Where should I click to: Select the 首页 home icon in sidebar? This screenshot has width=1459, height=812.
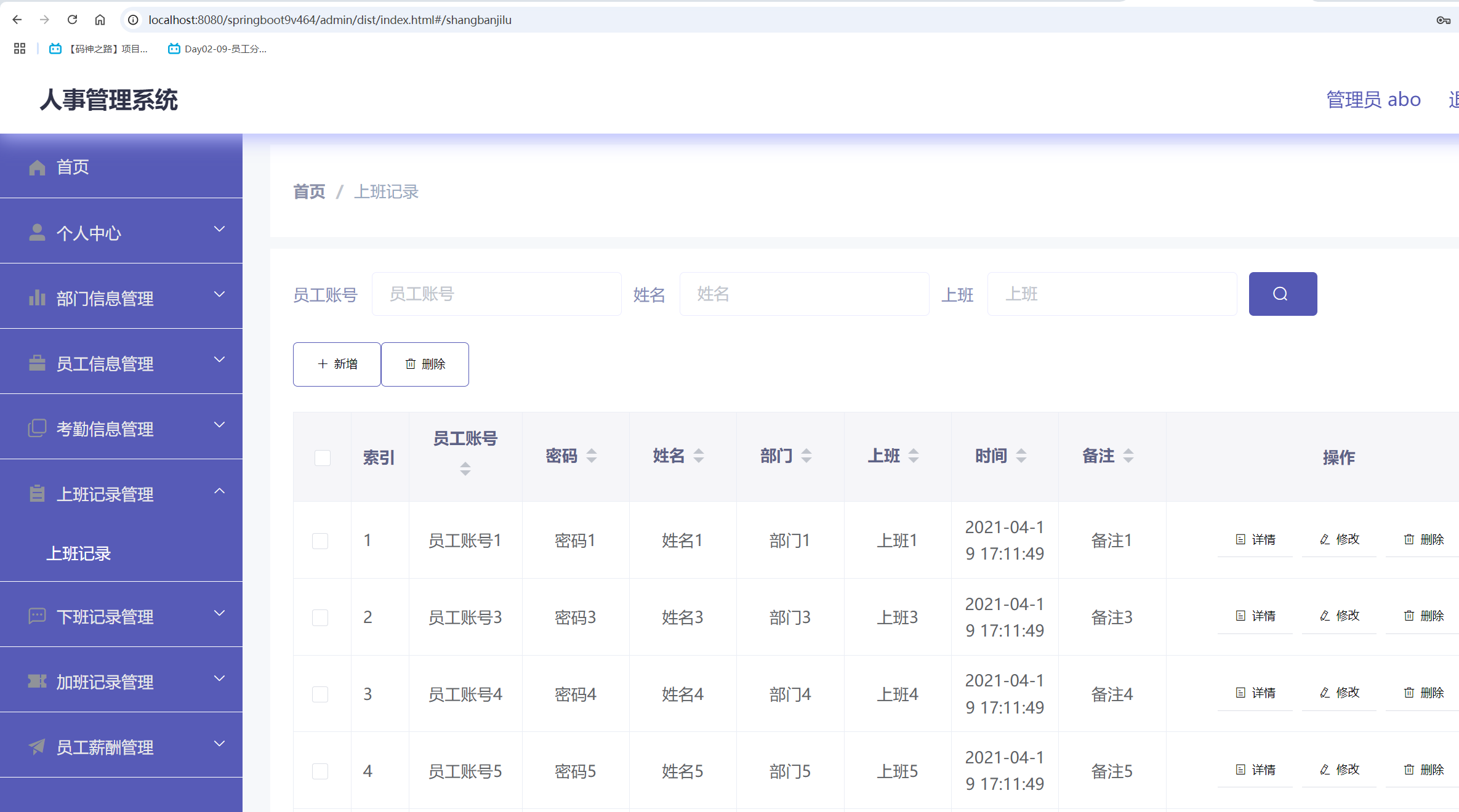coord(36,167)
